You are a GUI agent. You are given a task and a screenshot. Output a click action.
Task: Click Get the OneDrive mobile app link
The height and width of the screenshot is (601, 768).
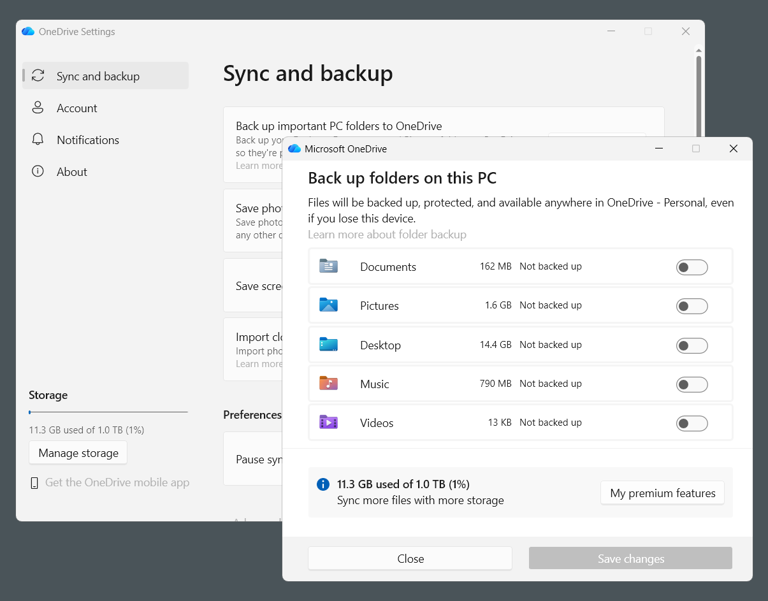coord(117,482)
